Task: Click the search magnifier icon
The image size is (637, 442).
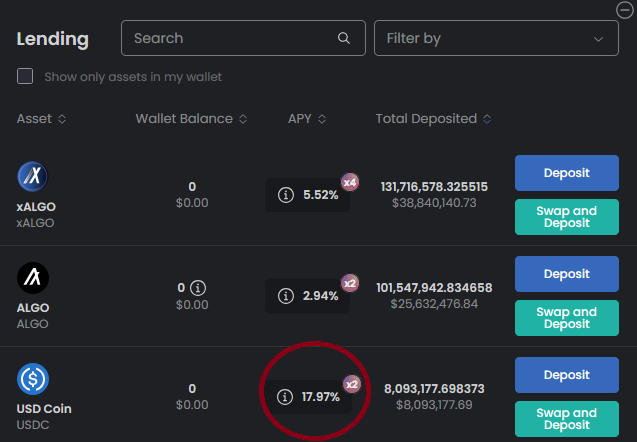Action: [344, 38]
